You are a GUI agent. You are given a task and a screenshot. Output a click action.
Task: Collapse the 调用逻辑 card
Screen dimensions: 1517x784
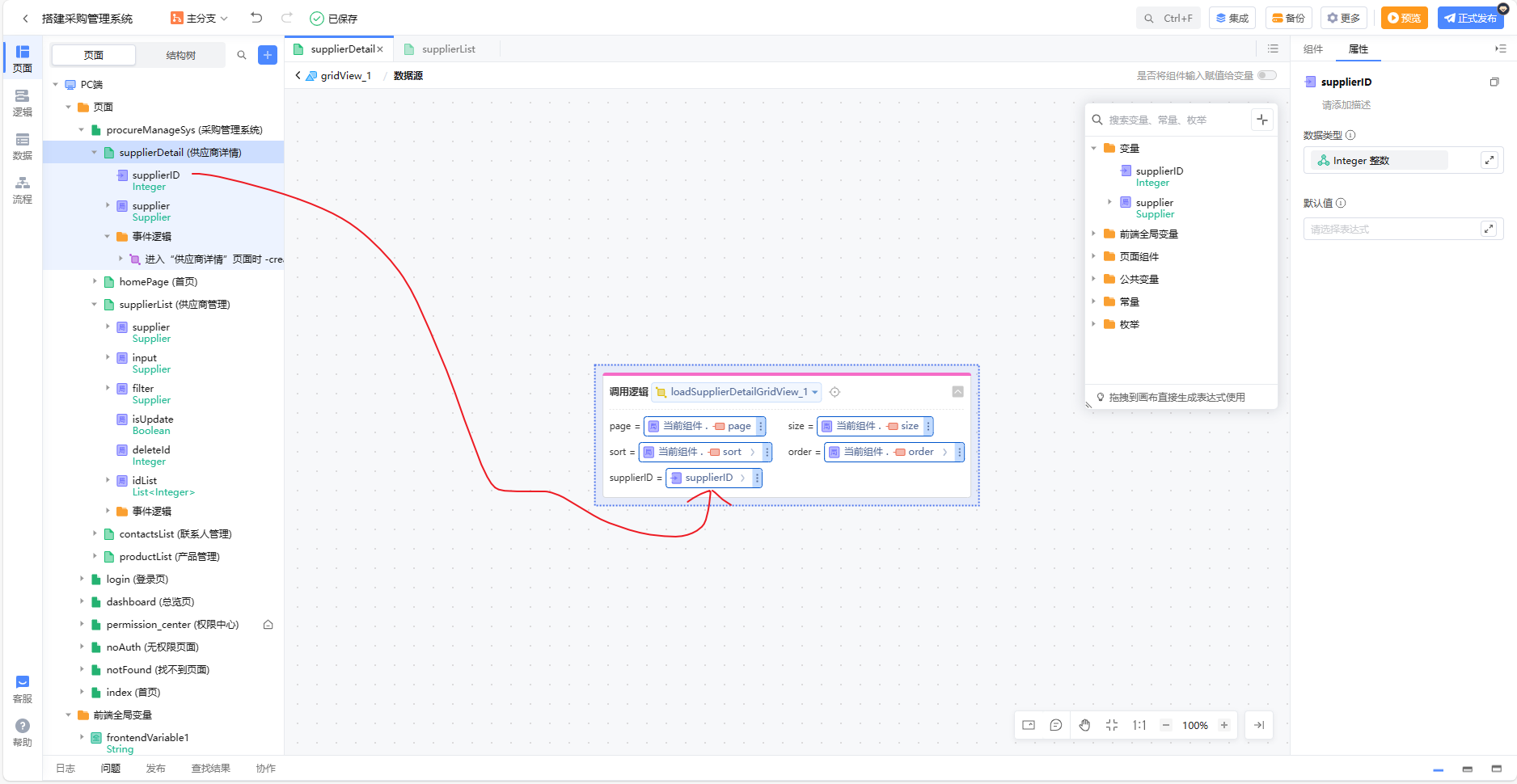coord(957,391)
